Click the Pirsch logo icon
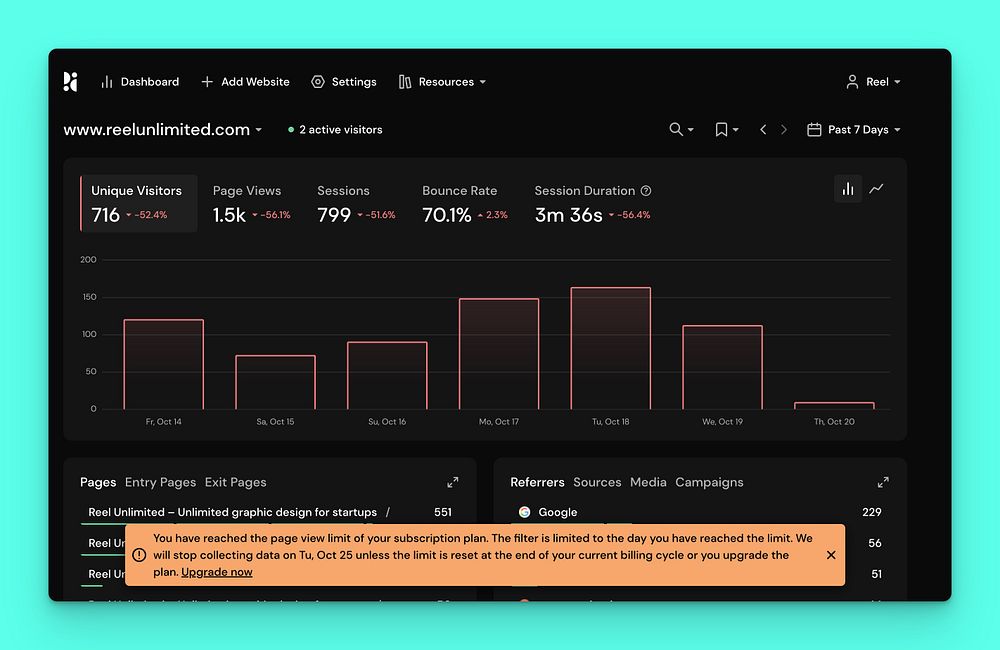Image resolution: width=1000 pixels, height=650 pixels. pos(71,82)
